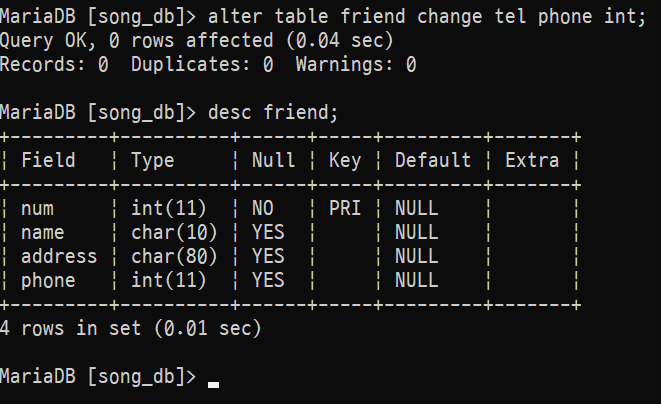Click the 'Default' column header
The width and height of the screenshot is (661, 404).
tap(433, 161)
